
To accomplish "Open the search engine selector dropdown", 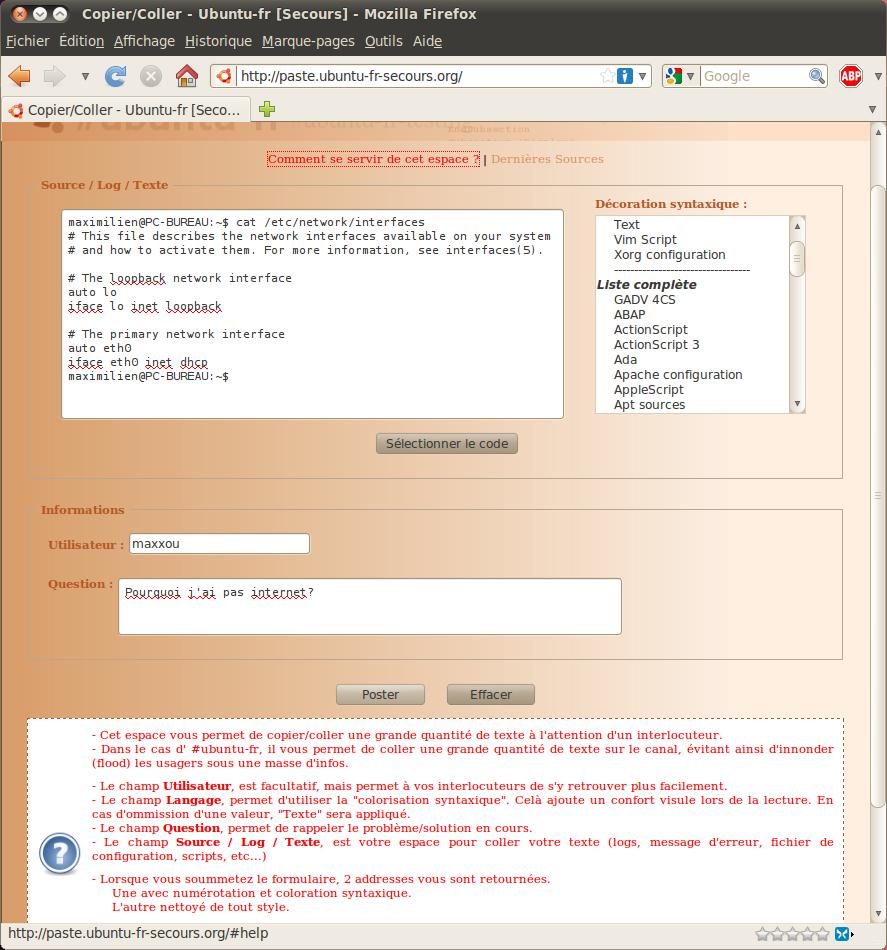I will [681, 76].
